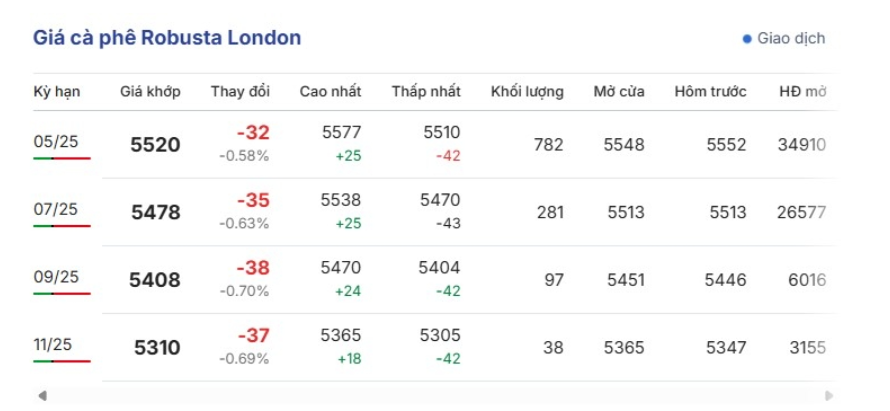The image size is (890, 411).
Task: Select the Kỳ hạn column header
Action: pyautogui.click(x=57, y=92)
